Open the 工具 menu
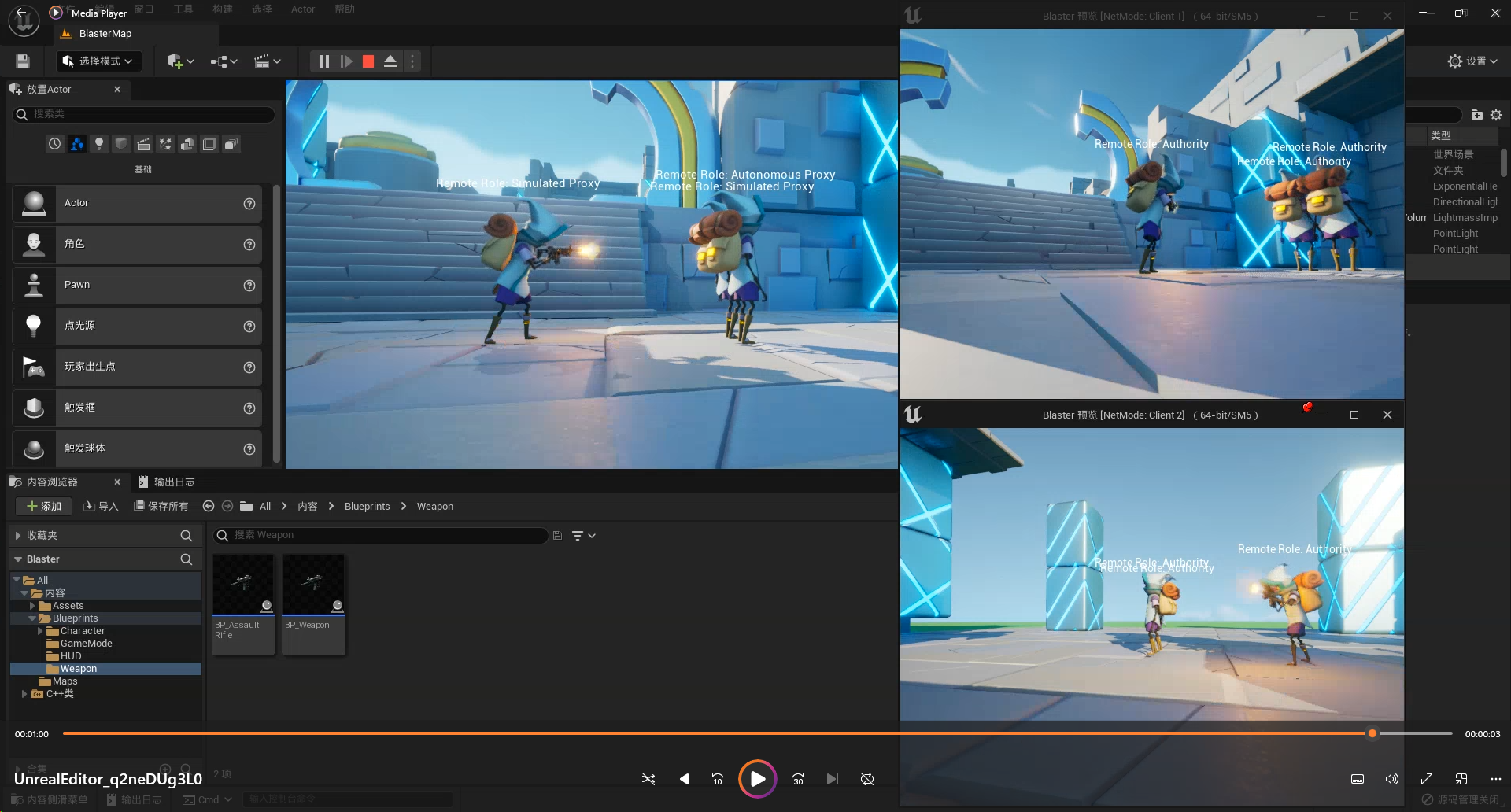Viewport: 1511px width, 812px height. click(x=183, y=9)
